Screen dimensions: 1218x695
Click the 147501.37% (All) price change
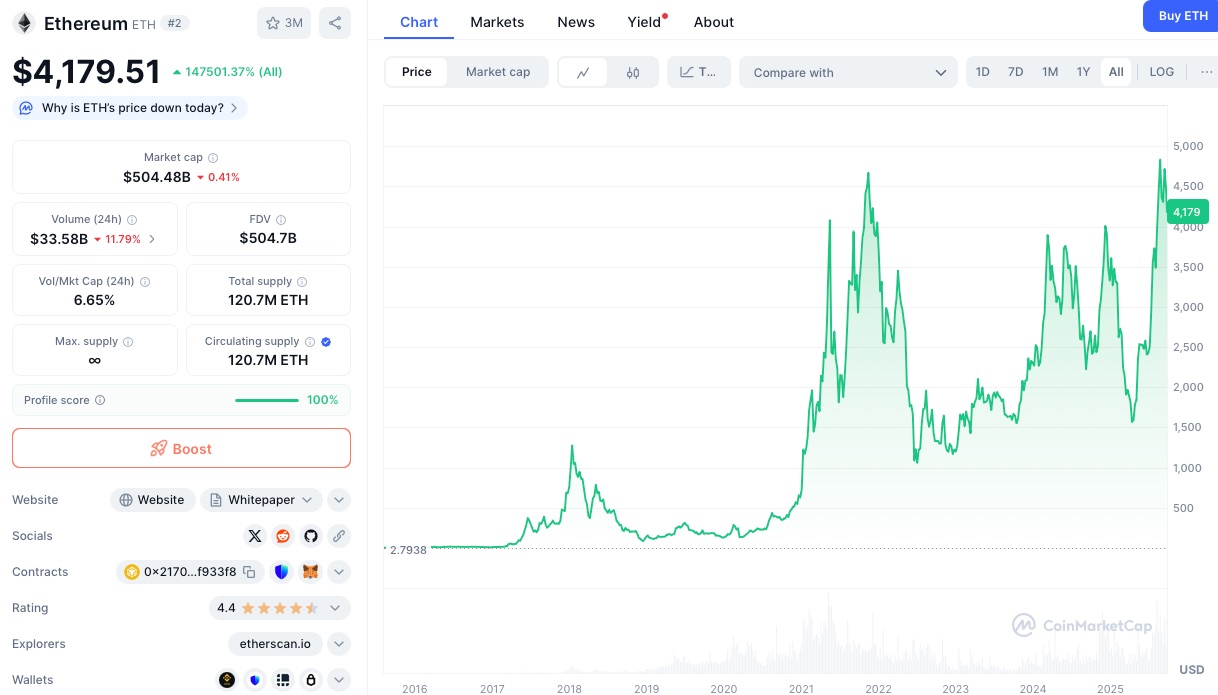tap(227, 72)
